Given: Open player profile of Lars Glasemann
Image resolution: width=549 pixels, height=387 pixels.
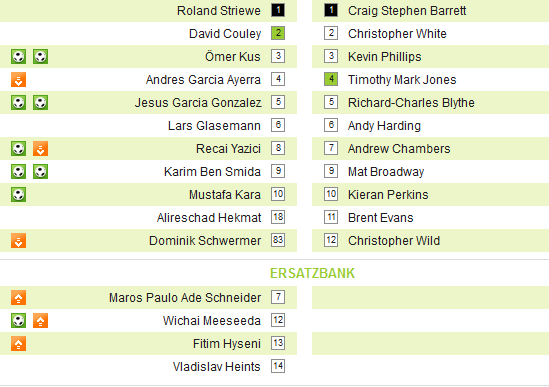Looking at the screenshot, I should tap(214, 126).
